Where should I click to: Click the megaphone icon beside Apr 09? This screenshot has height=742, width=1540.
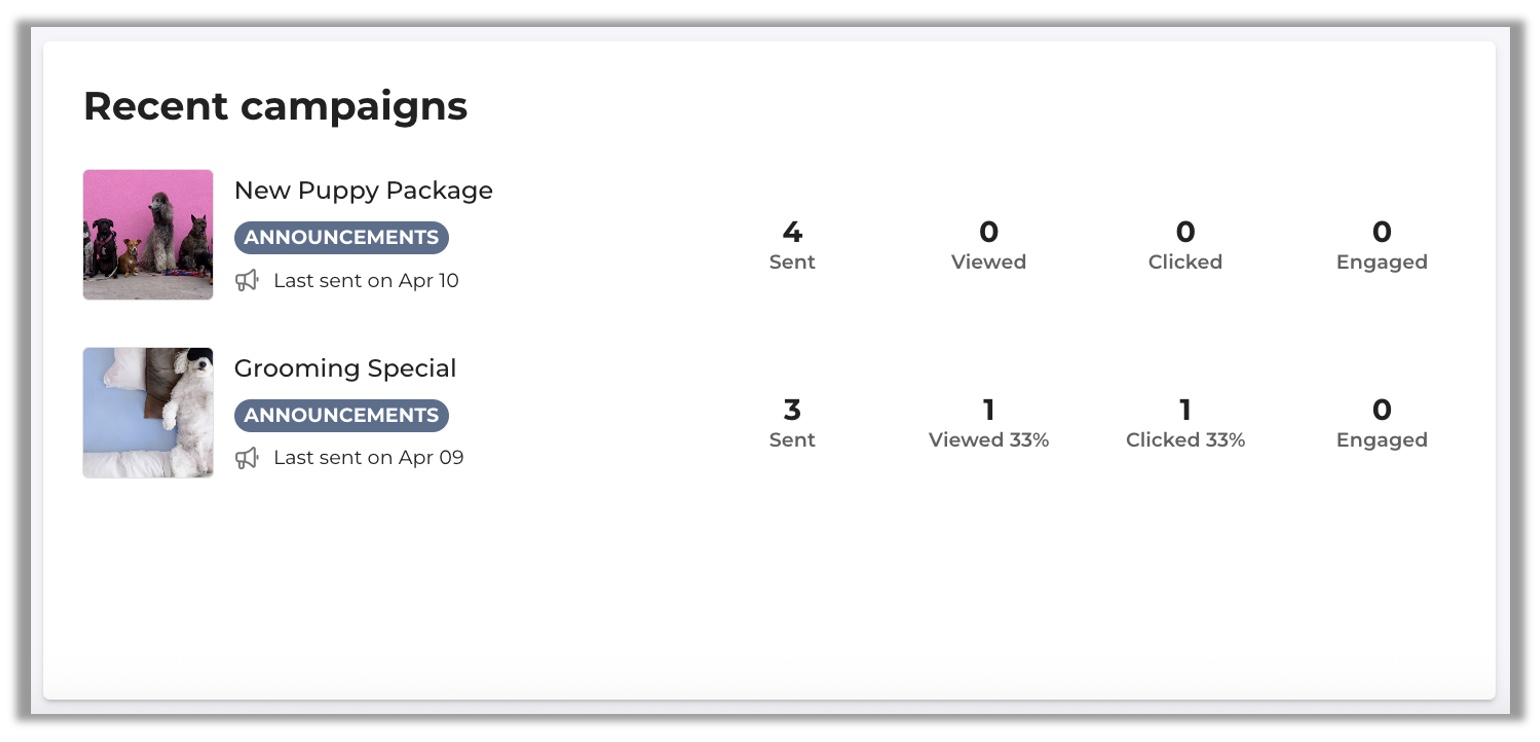click(247, 458)
